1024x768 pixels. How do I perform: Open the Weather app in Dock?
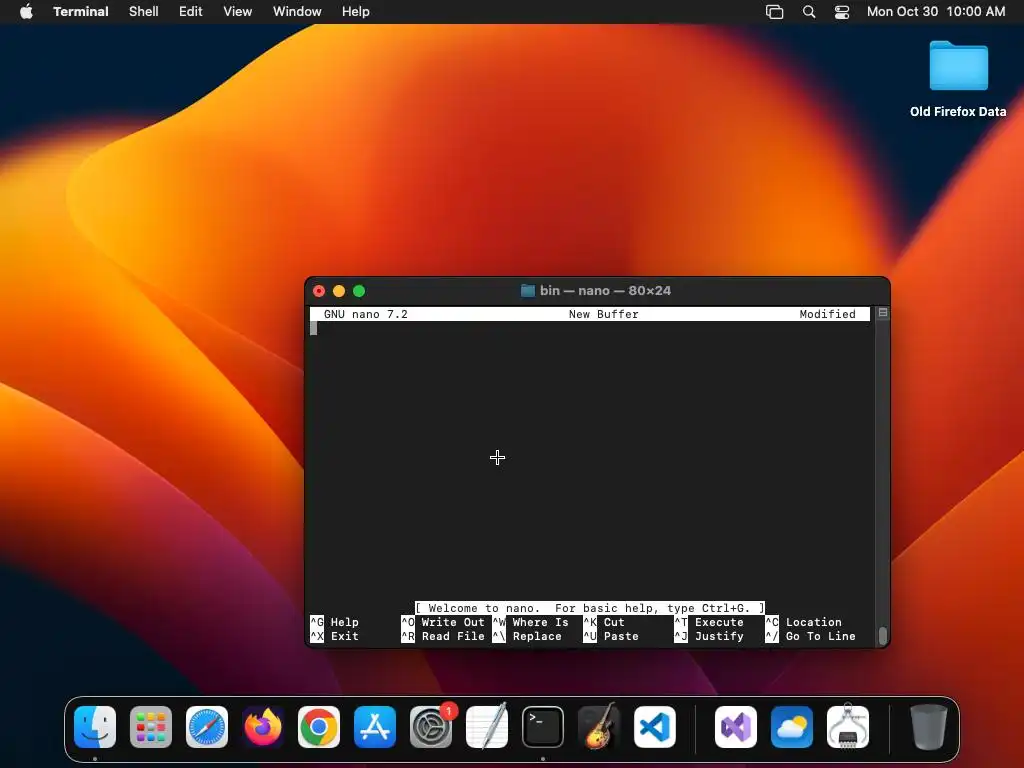792,727
